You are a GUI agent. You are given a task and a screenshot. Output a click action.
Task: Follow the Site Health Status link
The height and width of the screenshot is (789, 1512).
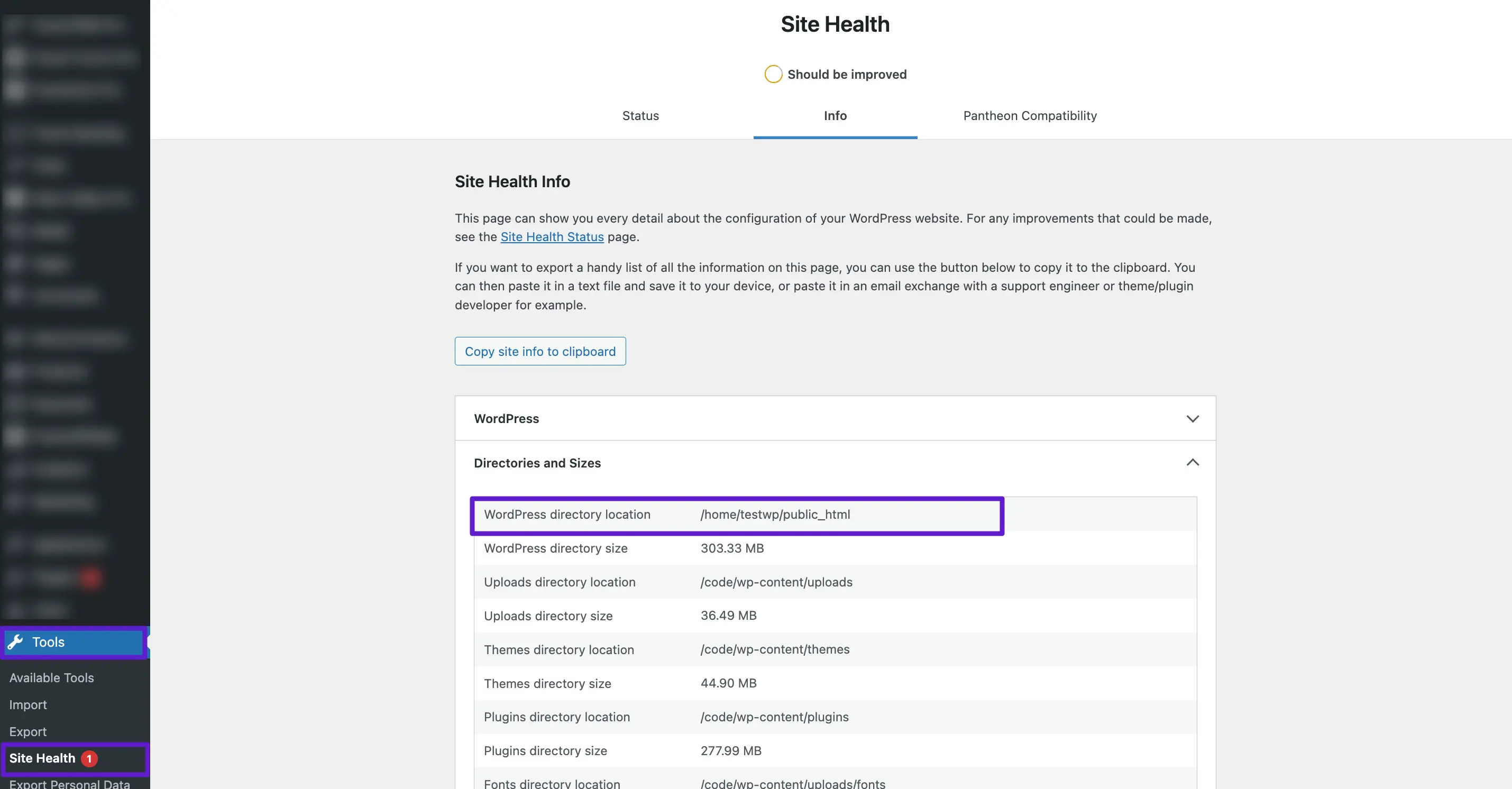coord(552,236)
